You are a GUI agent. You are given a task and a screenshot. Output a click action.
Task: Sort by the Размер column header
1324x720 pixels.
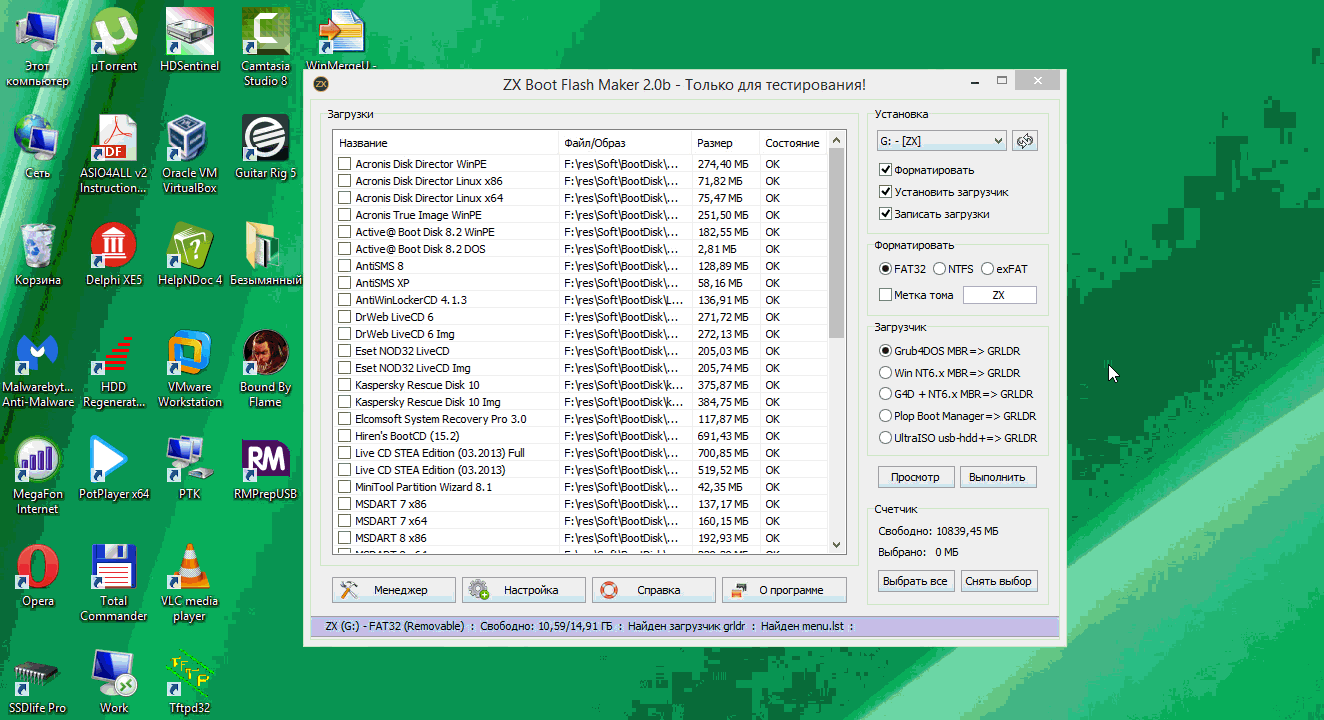(x=725, y=143)
